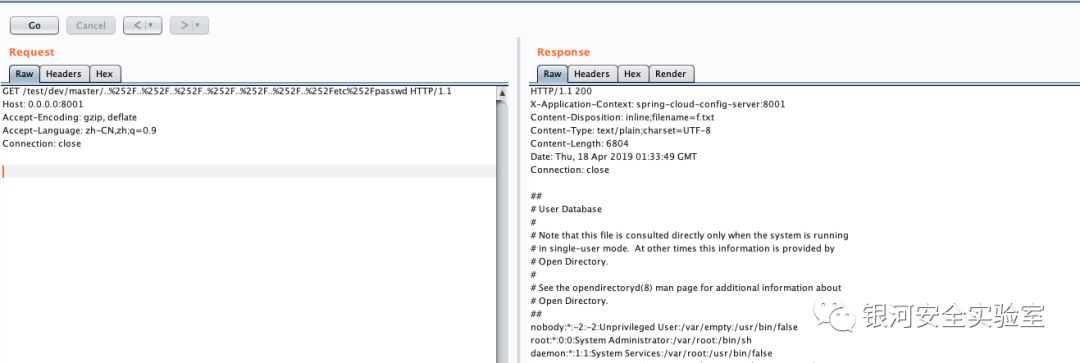This screenshot has width=1080, height=363.
Task: Click the Accept-Language: zh-CN line
Action: (x=79, y=130)
